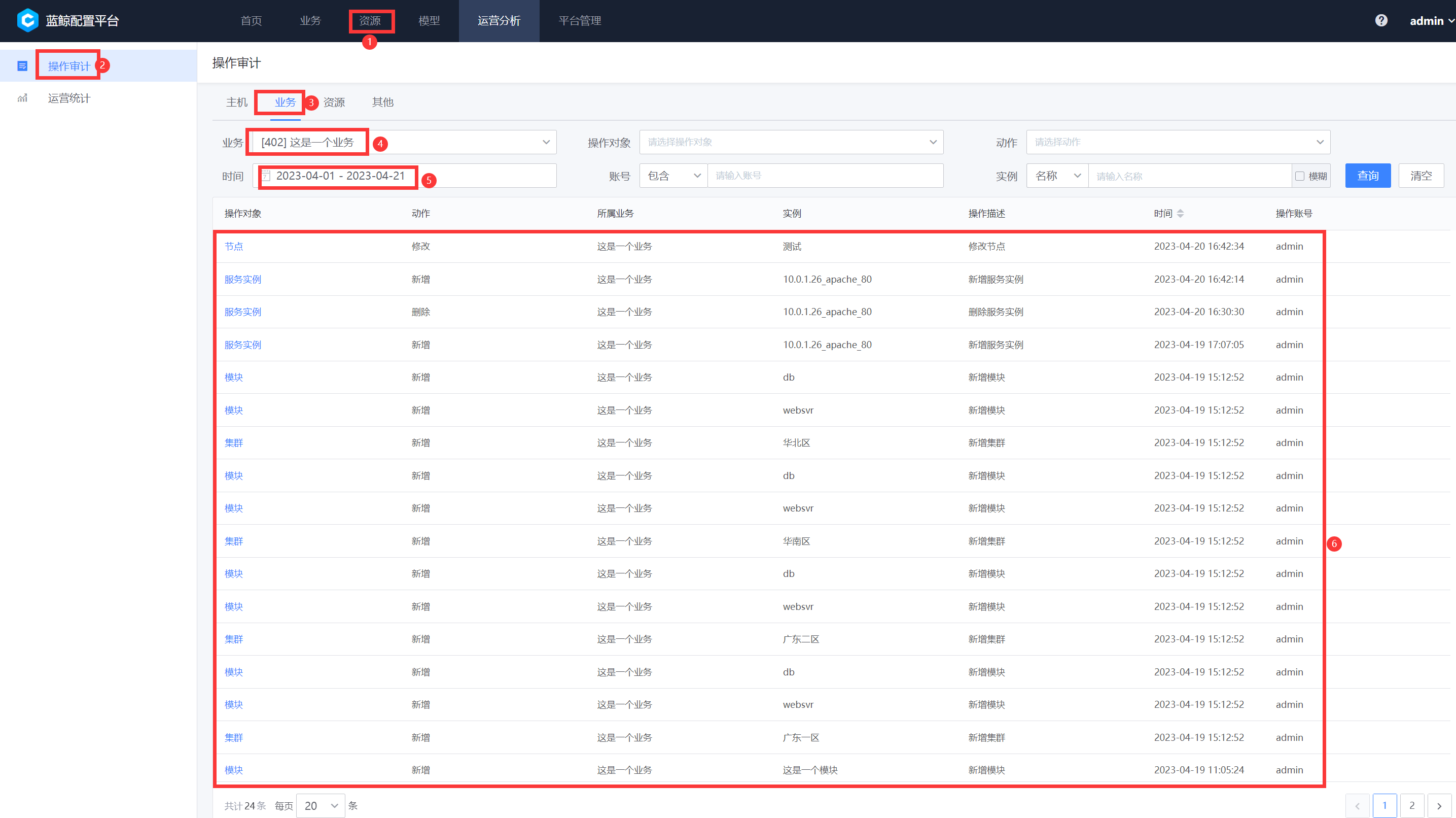
Task: Open 服务实例 link at 17:07:05
Action: pos(242,345)
